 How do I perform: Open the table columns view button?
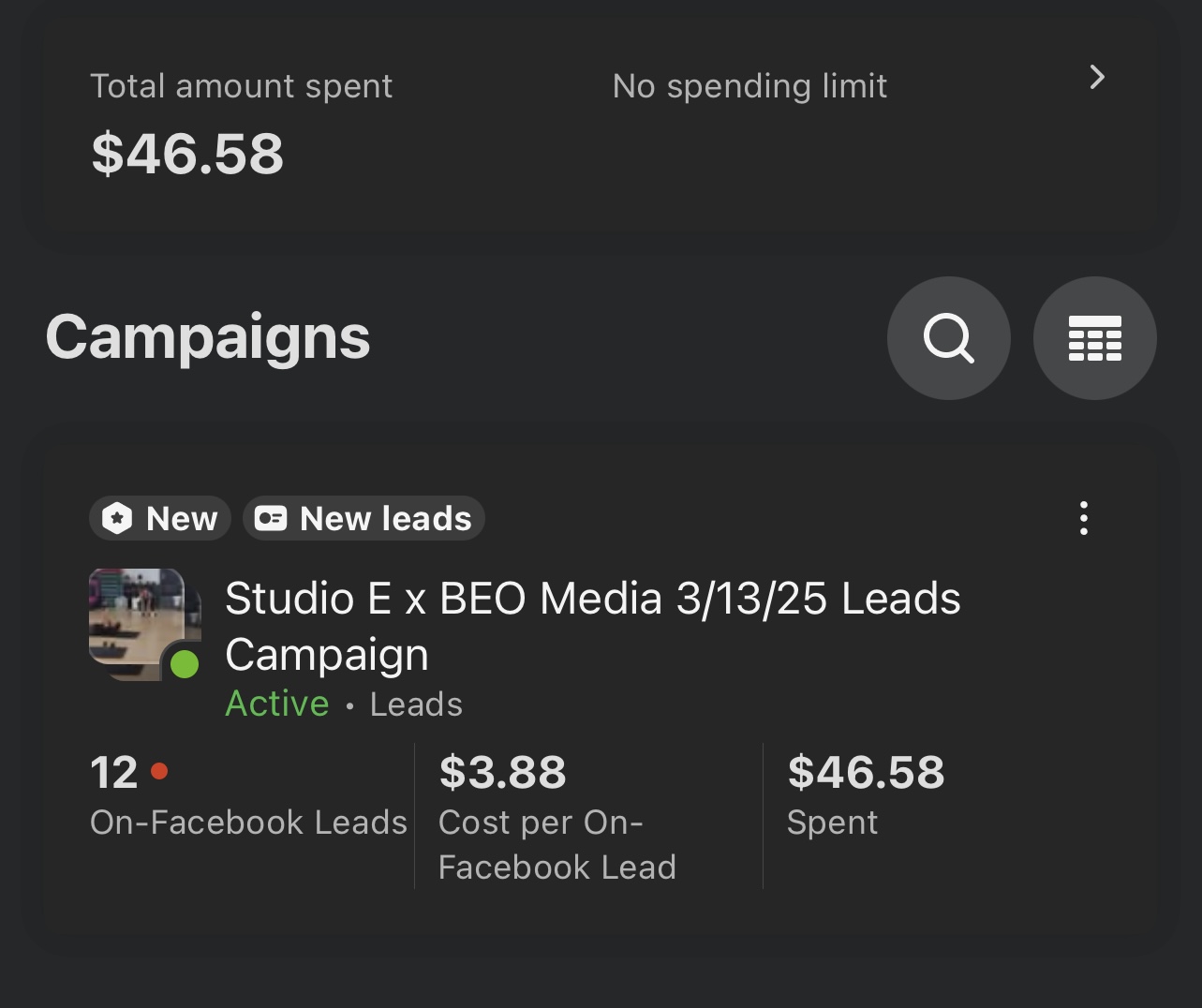(1094, 338)
